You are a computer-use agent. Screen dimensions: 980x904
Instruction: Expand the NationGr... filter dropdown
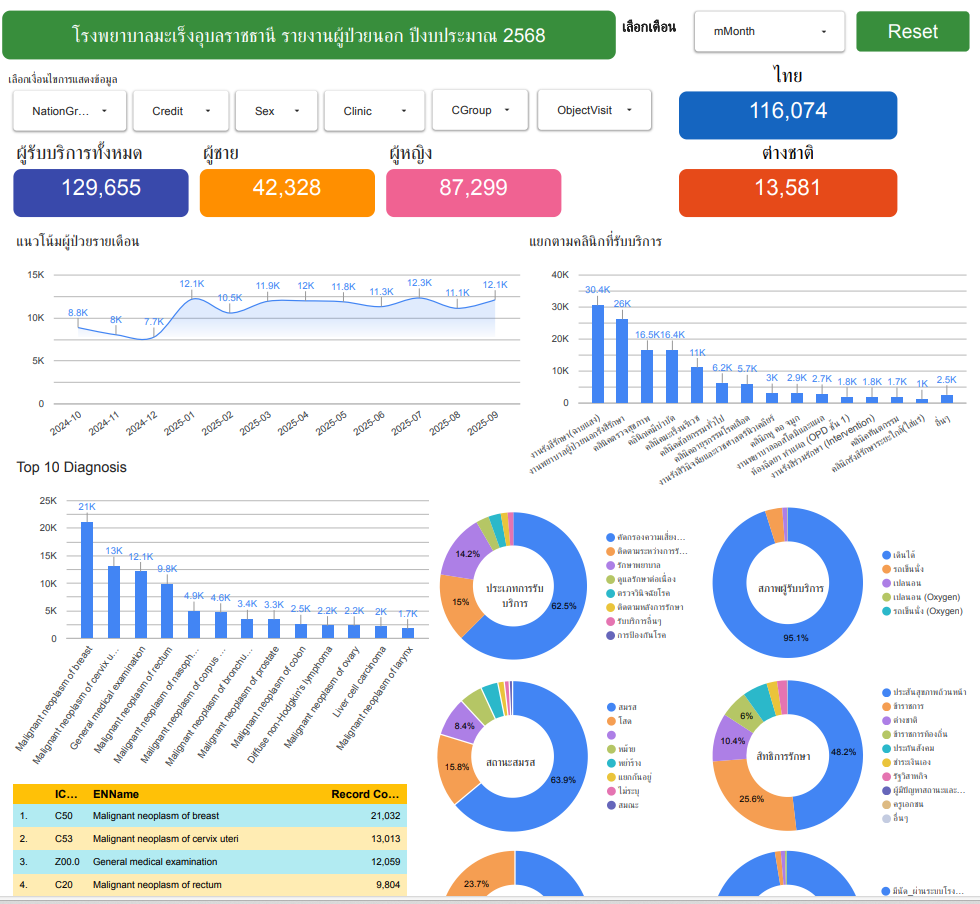(69, 111)
